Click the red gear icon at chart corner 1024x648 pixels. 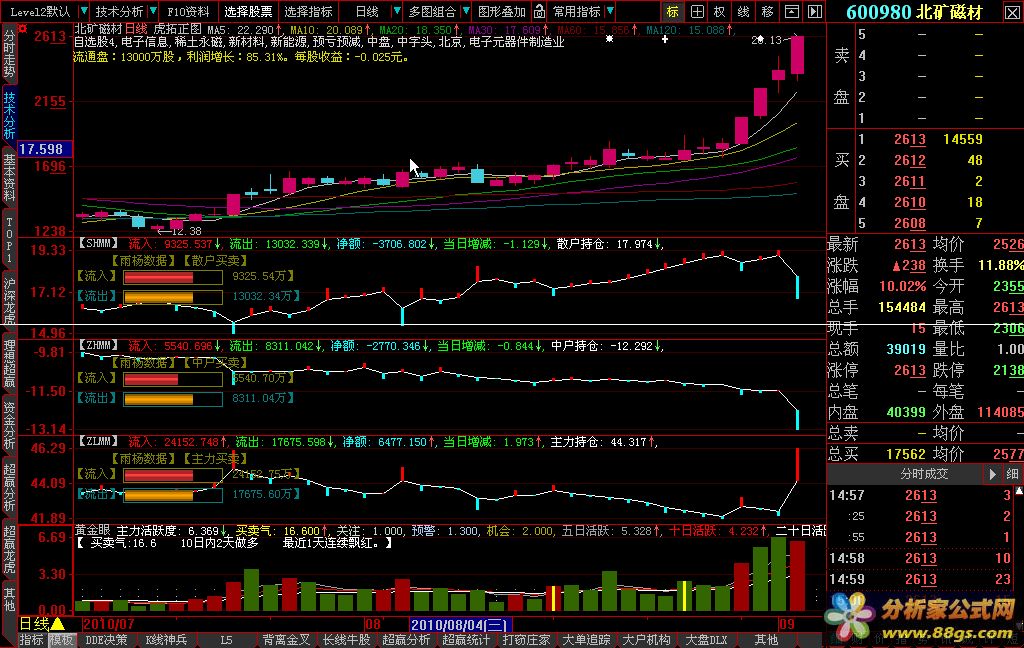[x=23, y=29]
